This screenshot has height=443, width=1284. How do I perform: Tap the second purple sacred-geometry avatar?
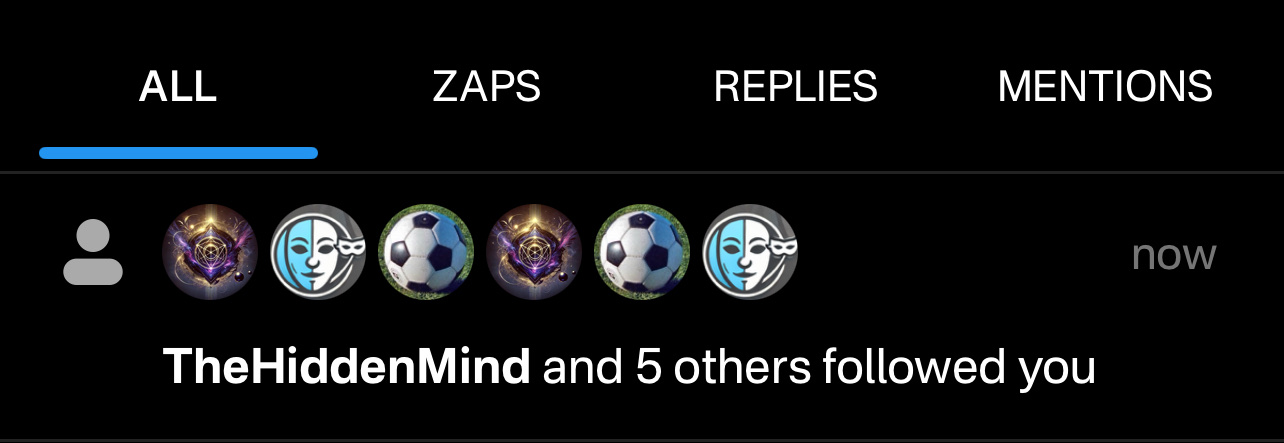pyautogui.click(x=534, y=253)
